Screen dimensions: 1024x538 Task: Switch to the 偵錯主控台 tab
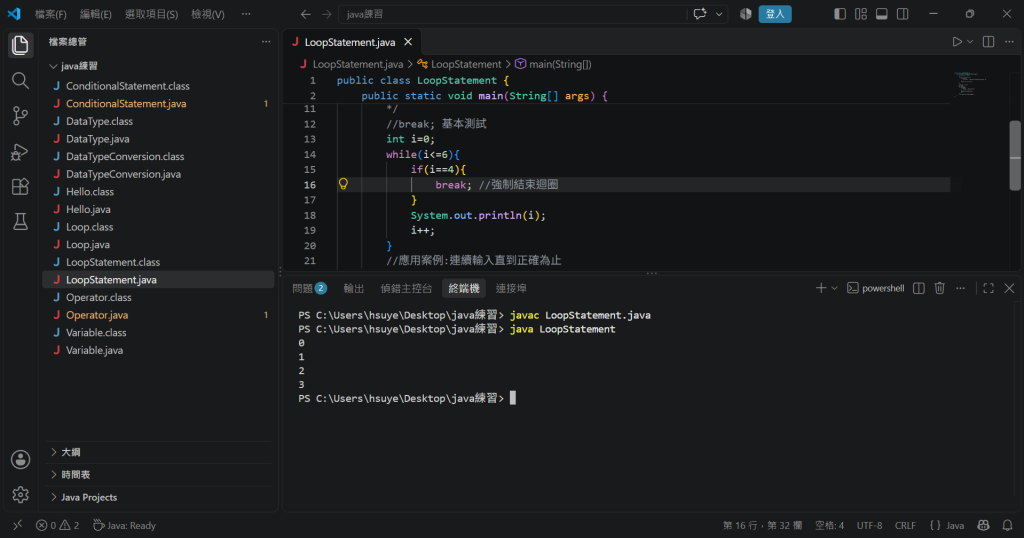click(x=406, y=288)
